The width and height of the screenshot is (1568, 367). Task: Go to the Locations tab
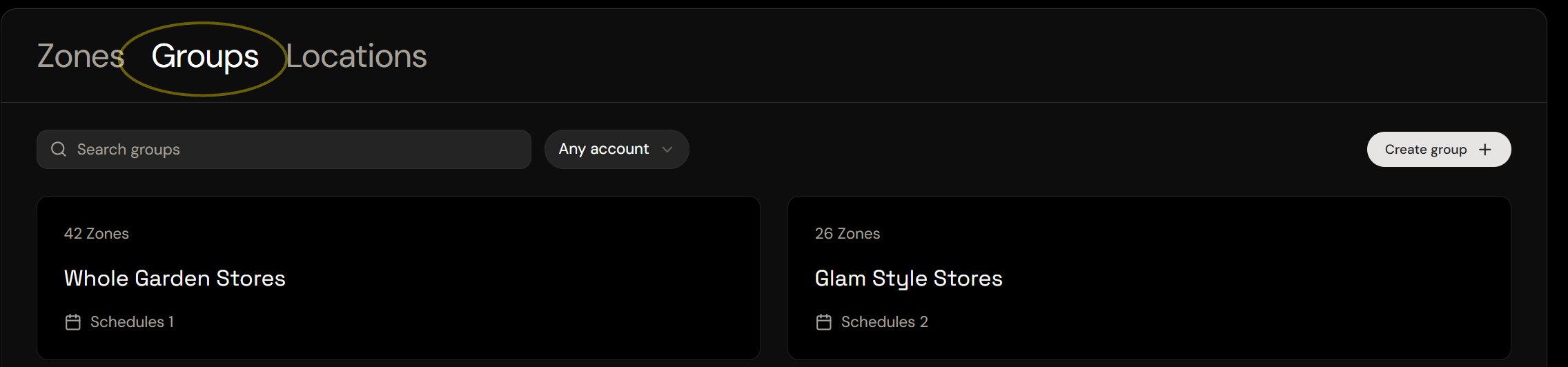[x=357, y=56]
